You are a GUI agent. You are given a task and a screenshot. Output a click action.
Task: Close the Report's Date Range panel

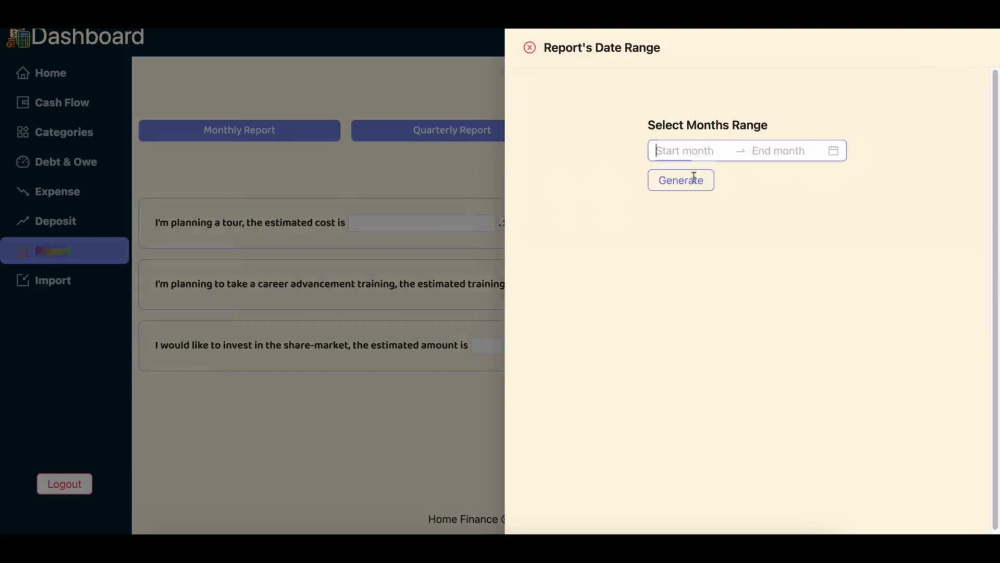point(529,48)
